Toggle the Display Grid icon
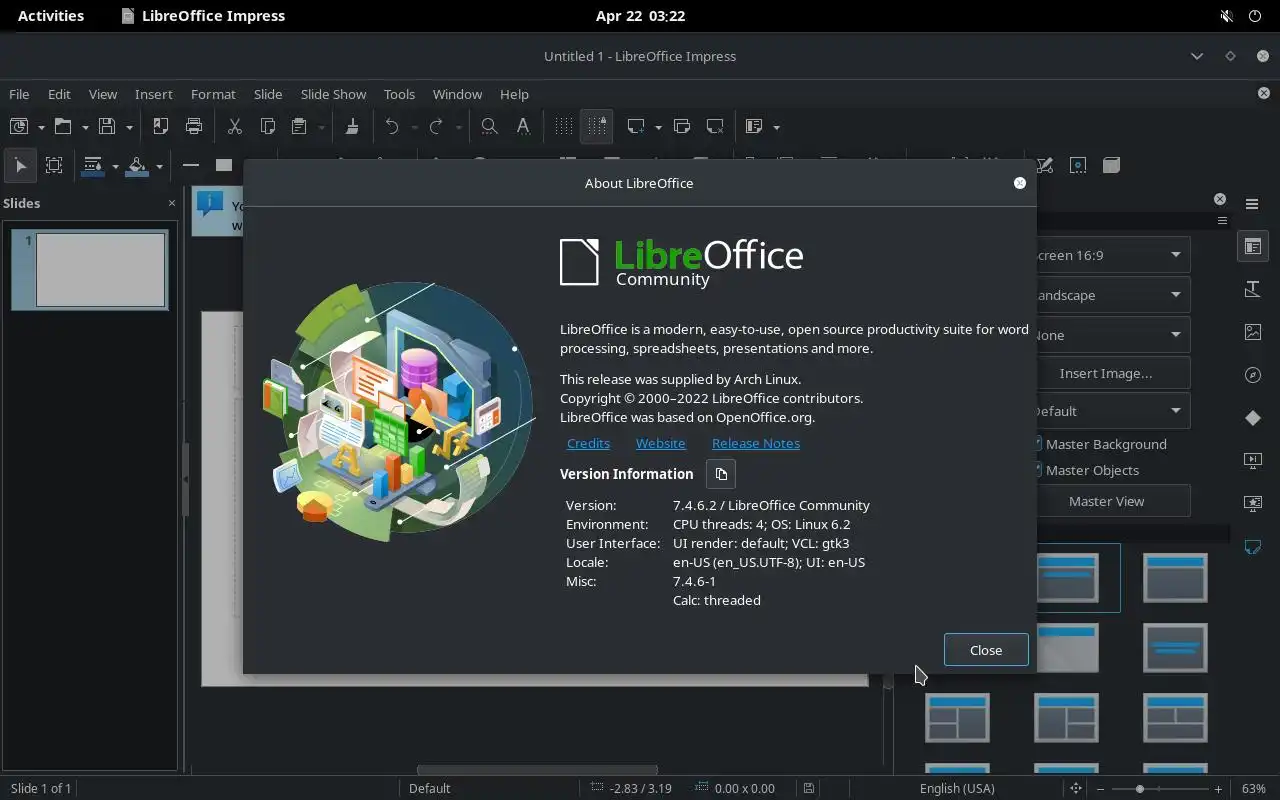This screenshot has width=1280, height=800. coord(564,126)
